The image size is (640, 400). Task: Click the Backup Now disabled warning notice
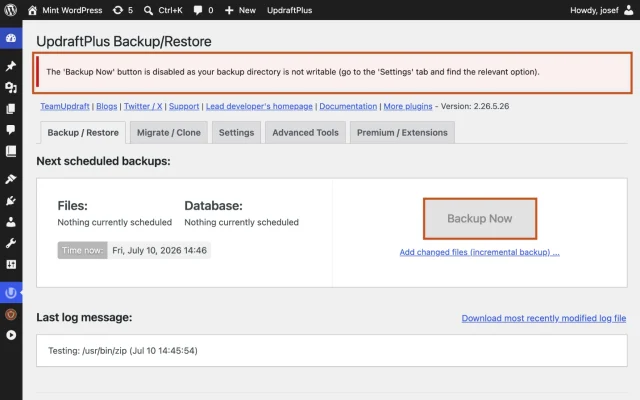coord(333,73)
